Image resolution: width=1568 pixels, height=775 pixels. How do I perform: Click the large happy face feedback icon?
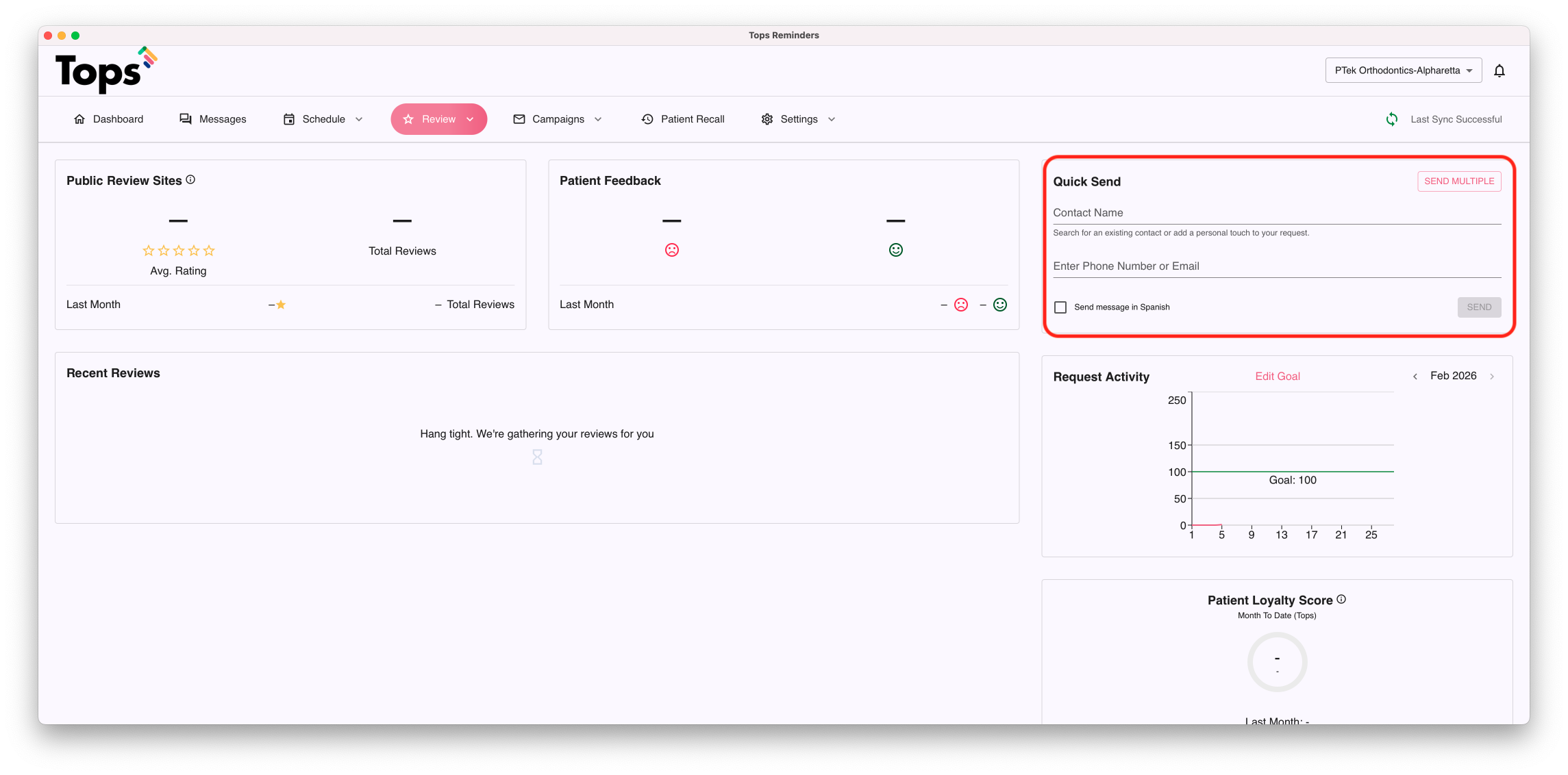[895, 250]
